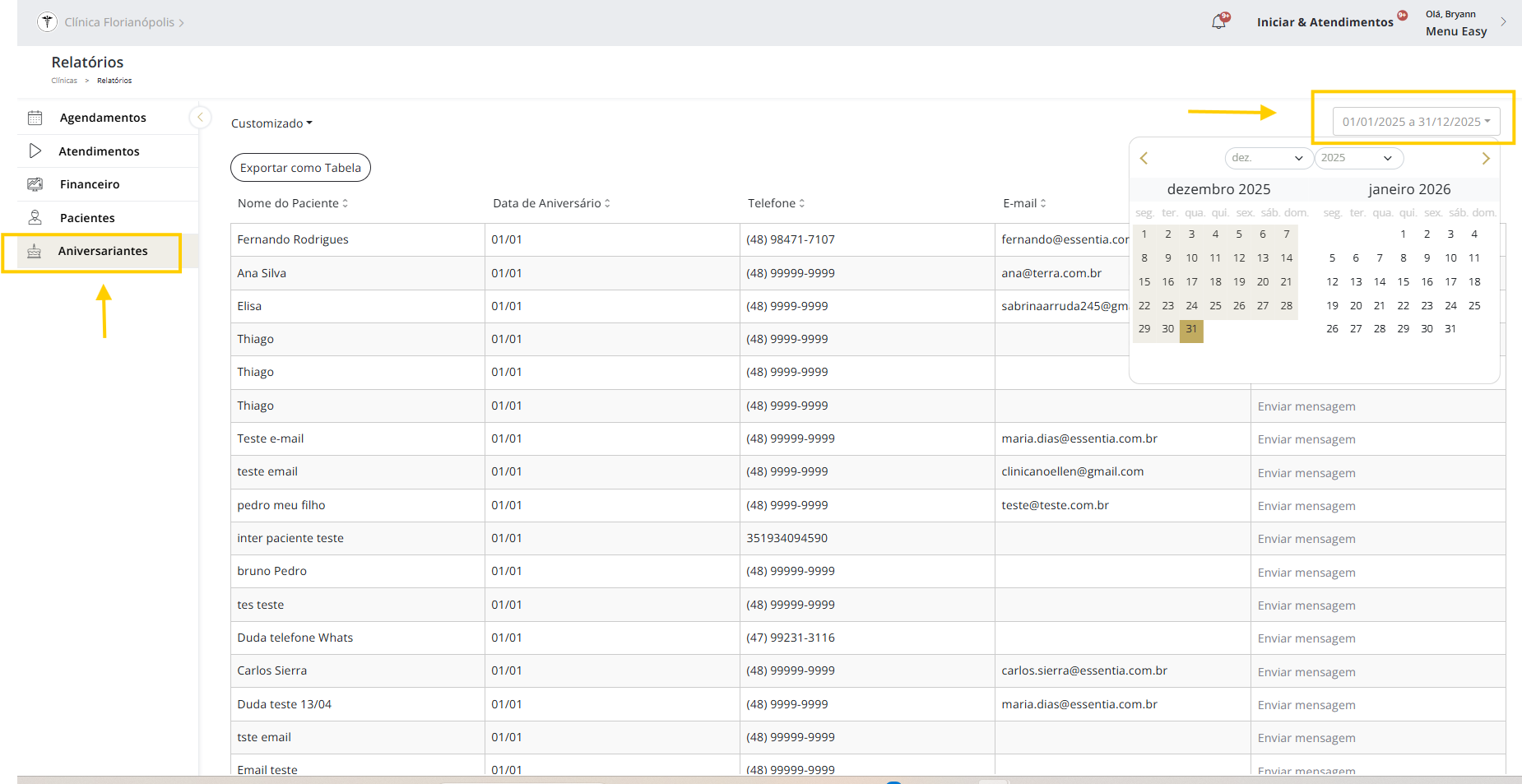Click the Pacientes person icon
The width and height of the screenshot is (1522, 784).
(35, 217)
